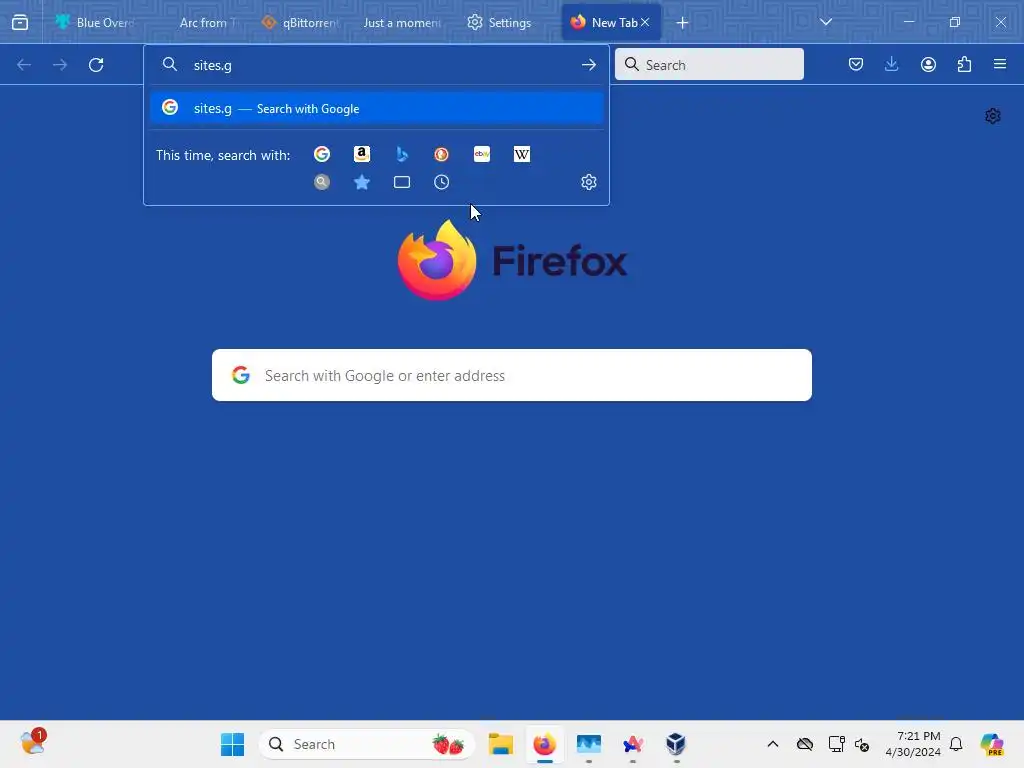
Task: Open File Explorer from the taskbar
Action: tap(501, 744)
